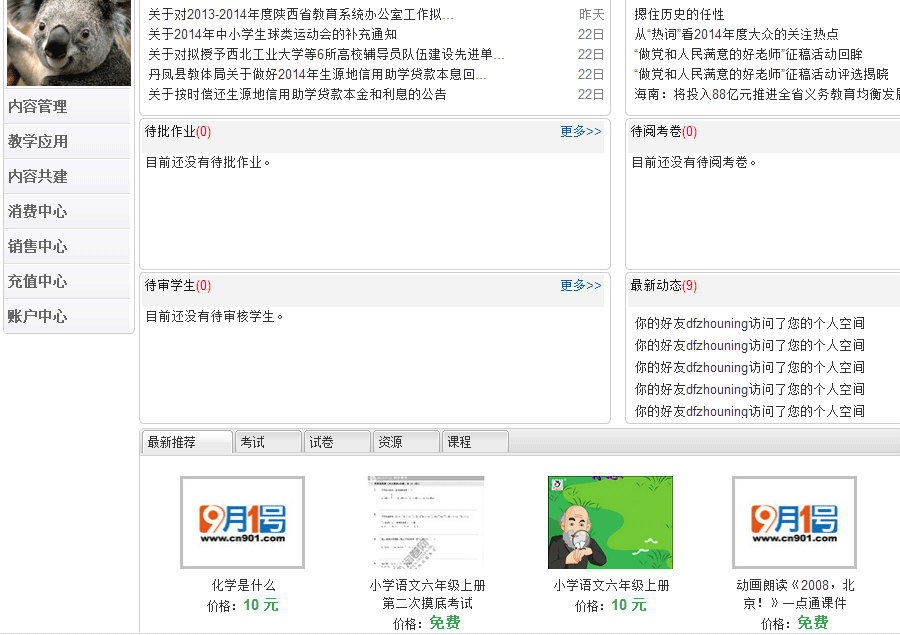Open the 2014年中小学生球类运动会 notice link

click(272, 35)
